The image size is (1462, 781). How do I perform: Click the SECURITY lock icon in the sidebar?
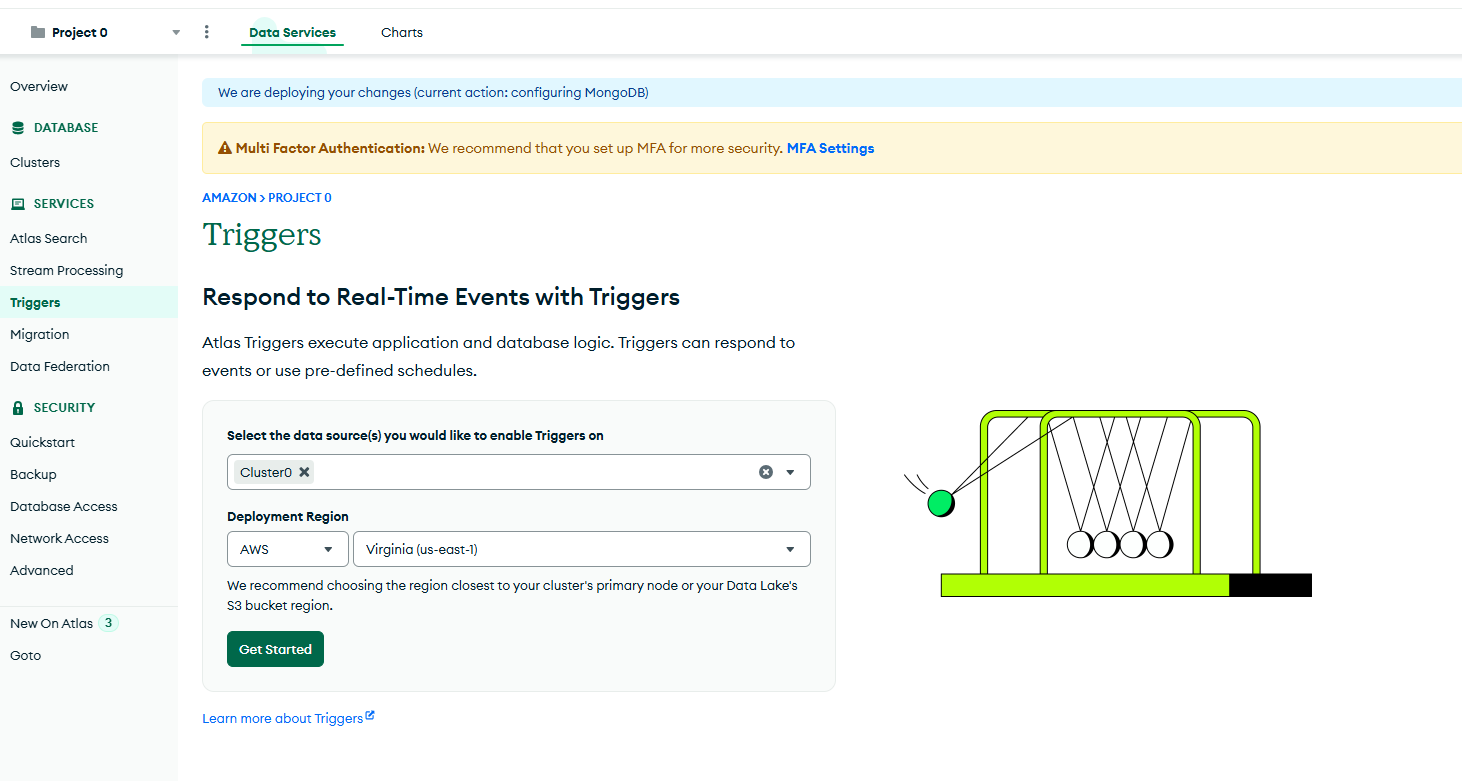(17, 407)
